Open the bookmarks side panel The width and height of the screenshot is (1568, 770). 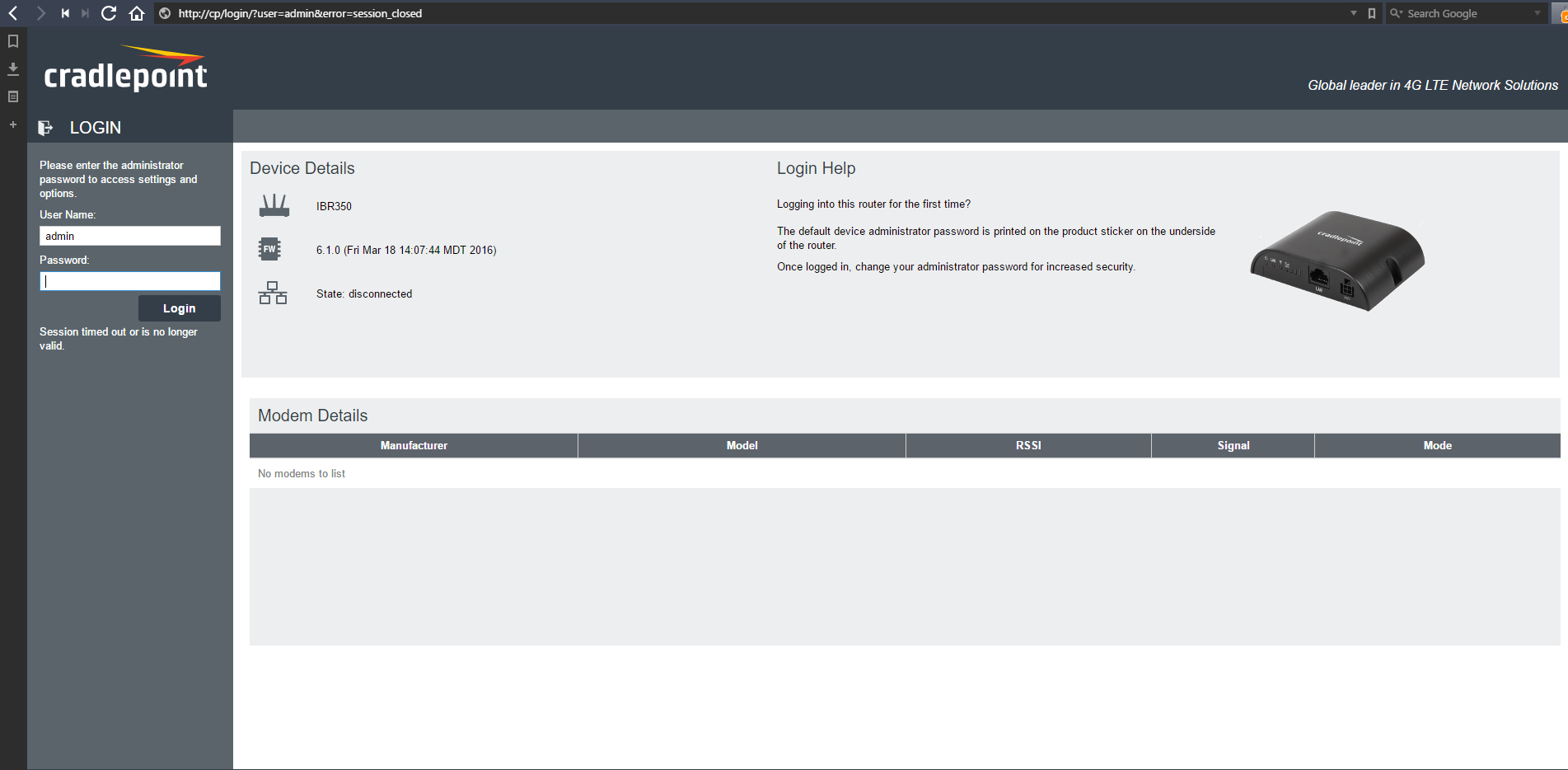13,41
